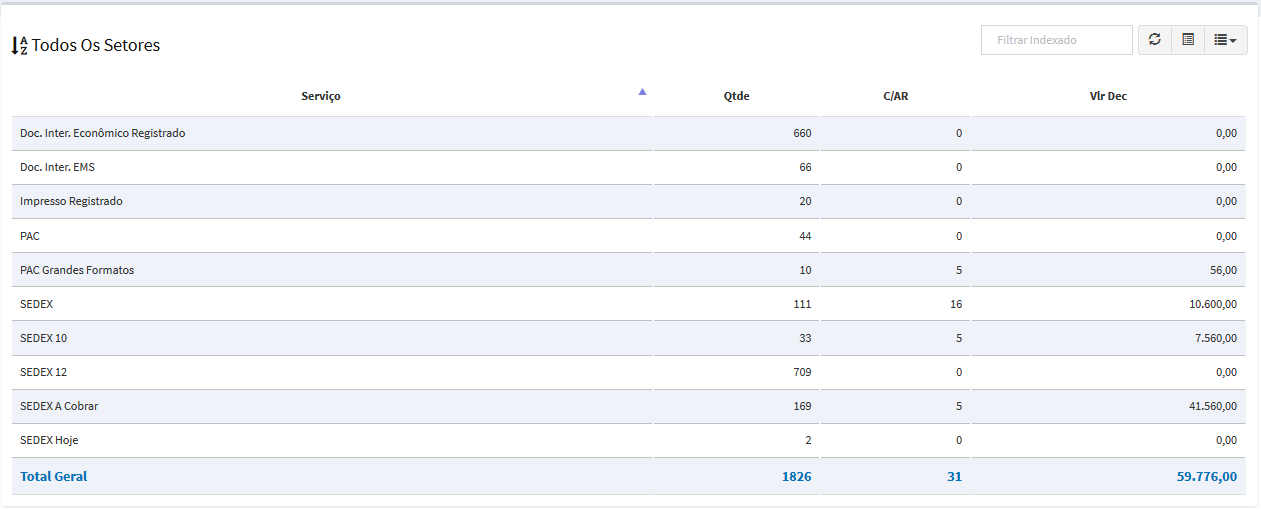This screenshot has height=510, width=1261.
Task: Sort by the Qtde column header
Action: coord(736,96)
